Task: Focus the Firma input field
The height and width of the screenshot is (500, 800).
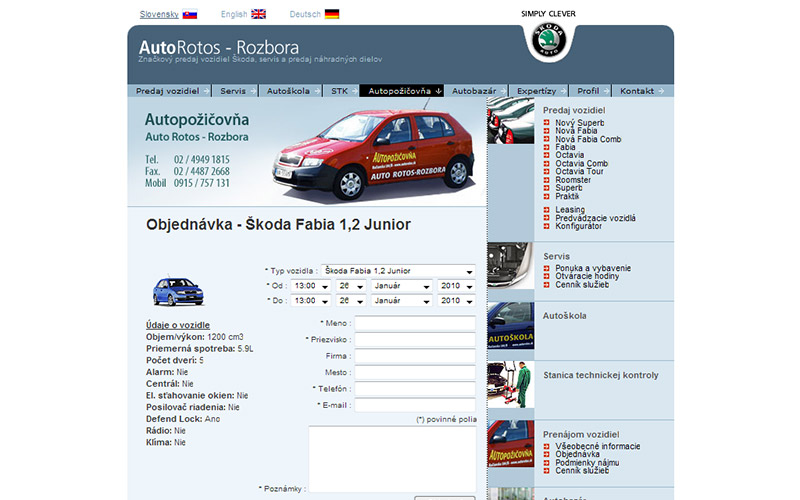Action: point(415,356)
